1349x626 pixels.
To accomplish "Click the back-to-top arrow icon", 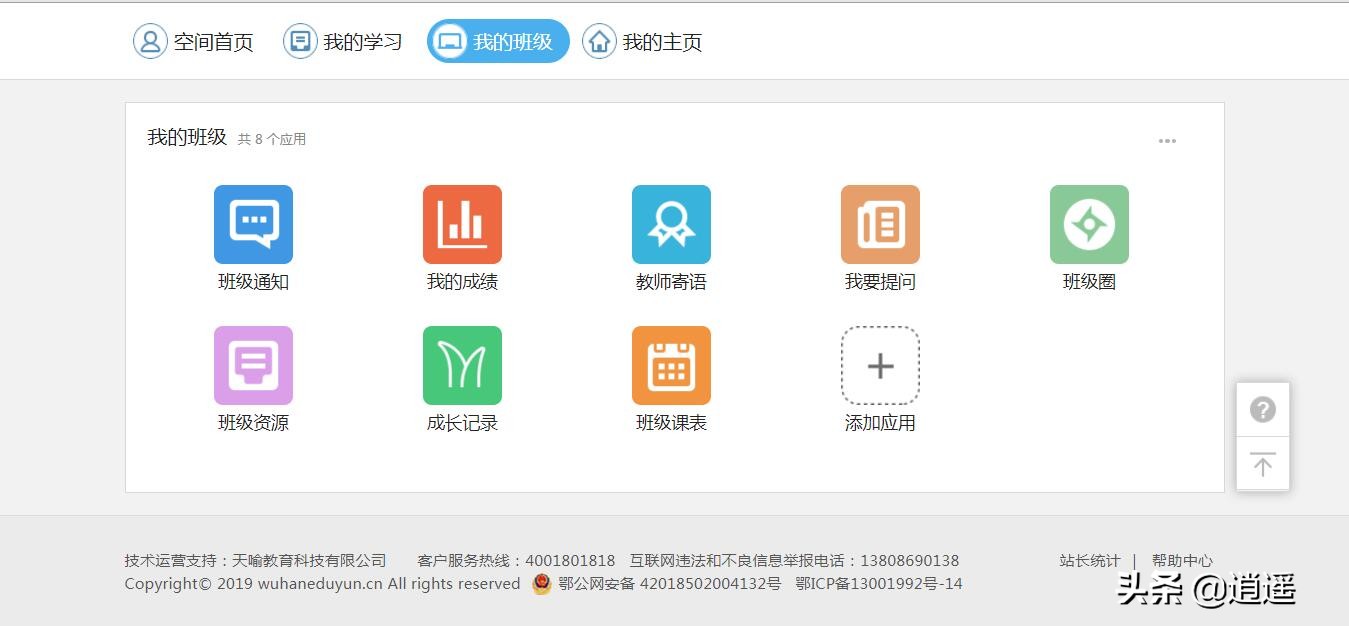I will pyautogui.click(x=1262, y=463).
